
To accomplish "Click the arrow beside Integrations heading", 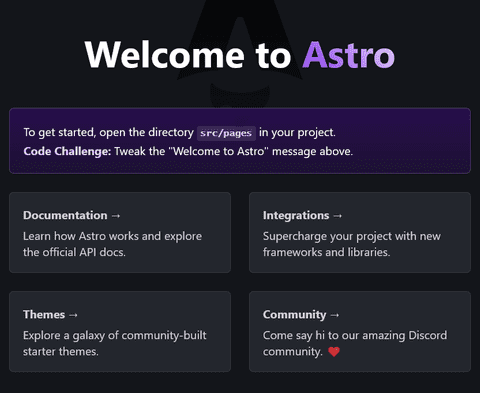I will point(338,216).
